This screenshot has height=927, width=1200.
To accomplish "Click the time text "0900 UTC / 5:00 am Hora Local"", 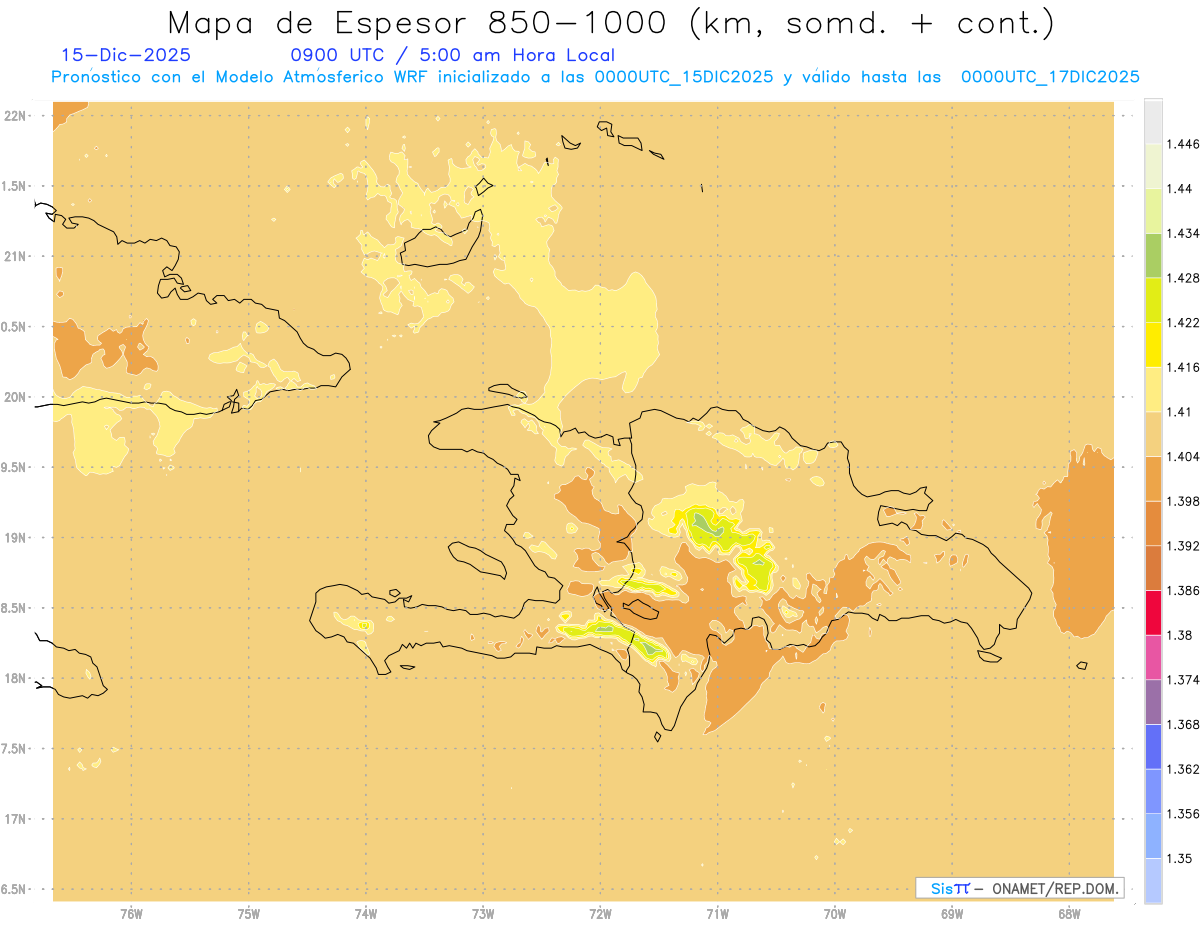I will [453, 55].
